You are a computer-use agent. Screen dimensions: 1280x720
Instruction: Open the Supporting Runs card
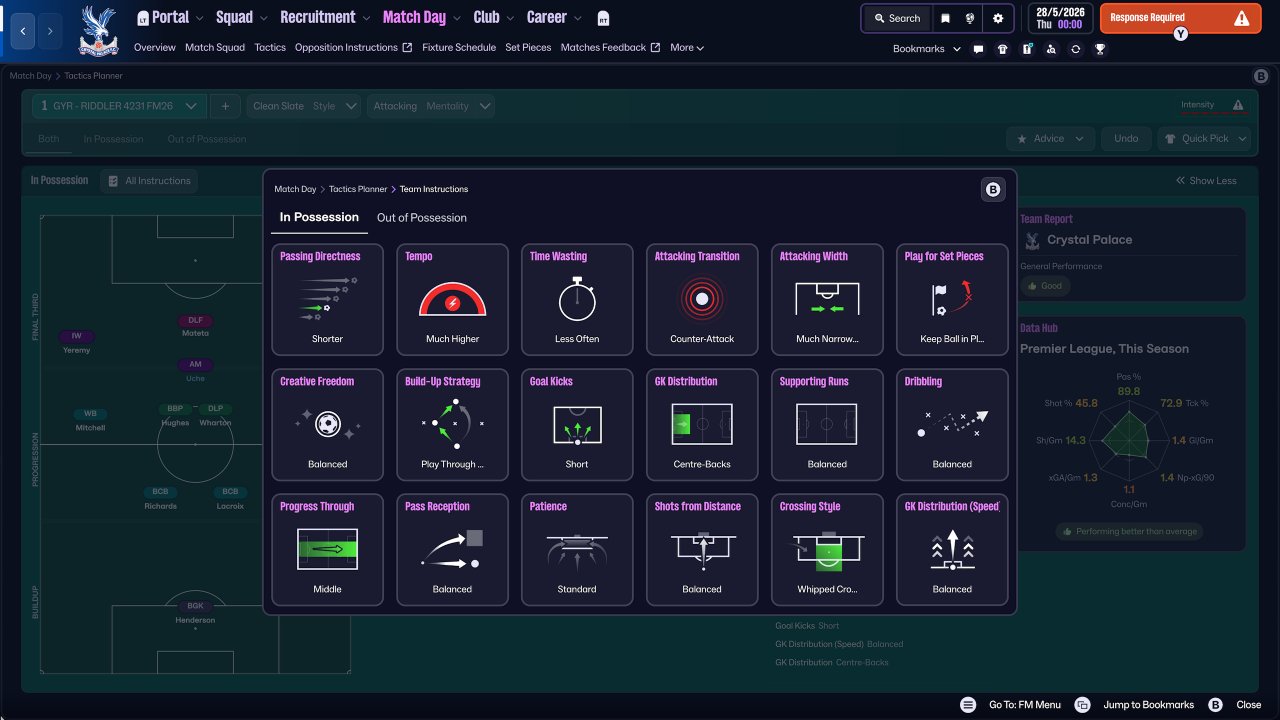[x=827, y=424]
